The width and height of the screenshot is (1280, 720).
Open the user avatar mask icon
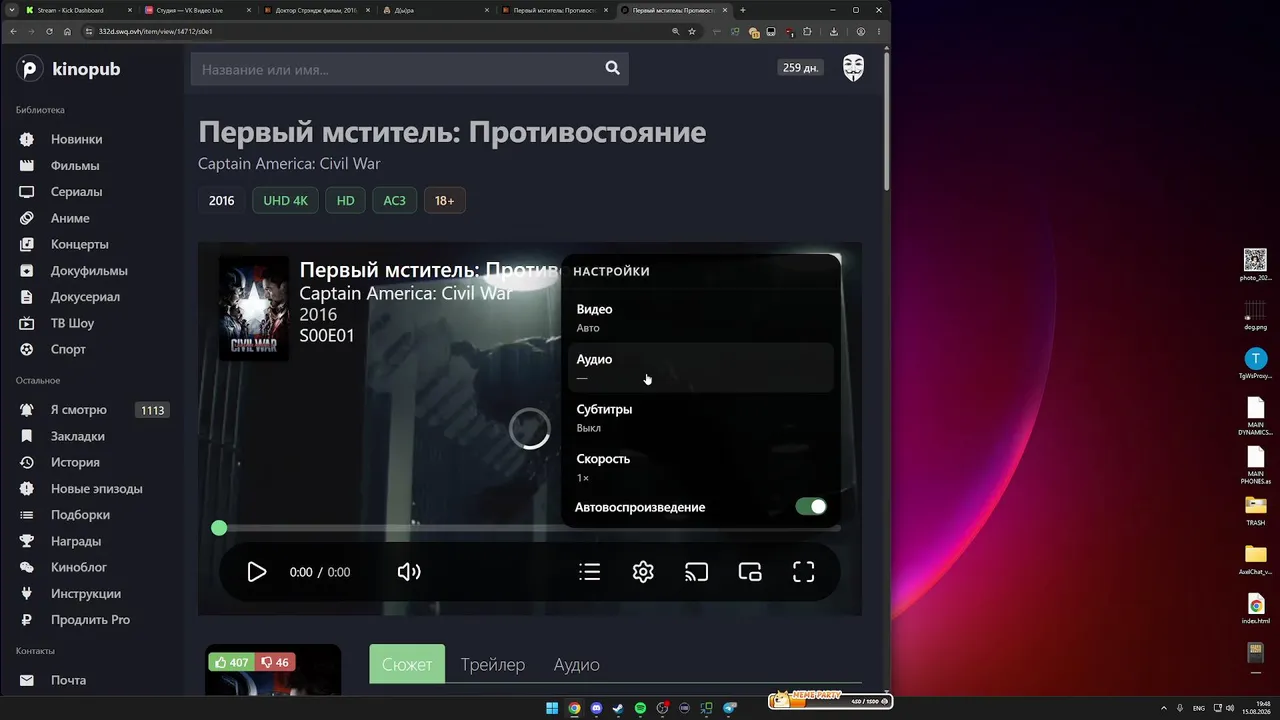(853, 68)
